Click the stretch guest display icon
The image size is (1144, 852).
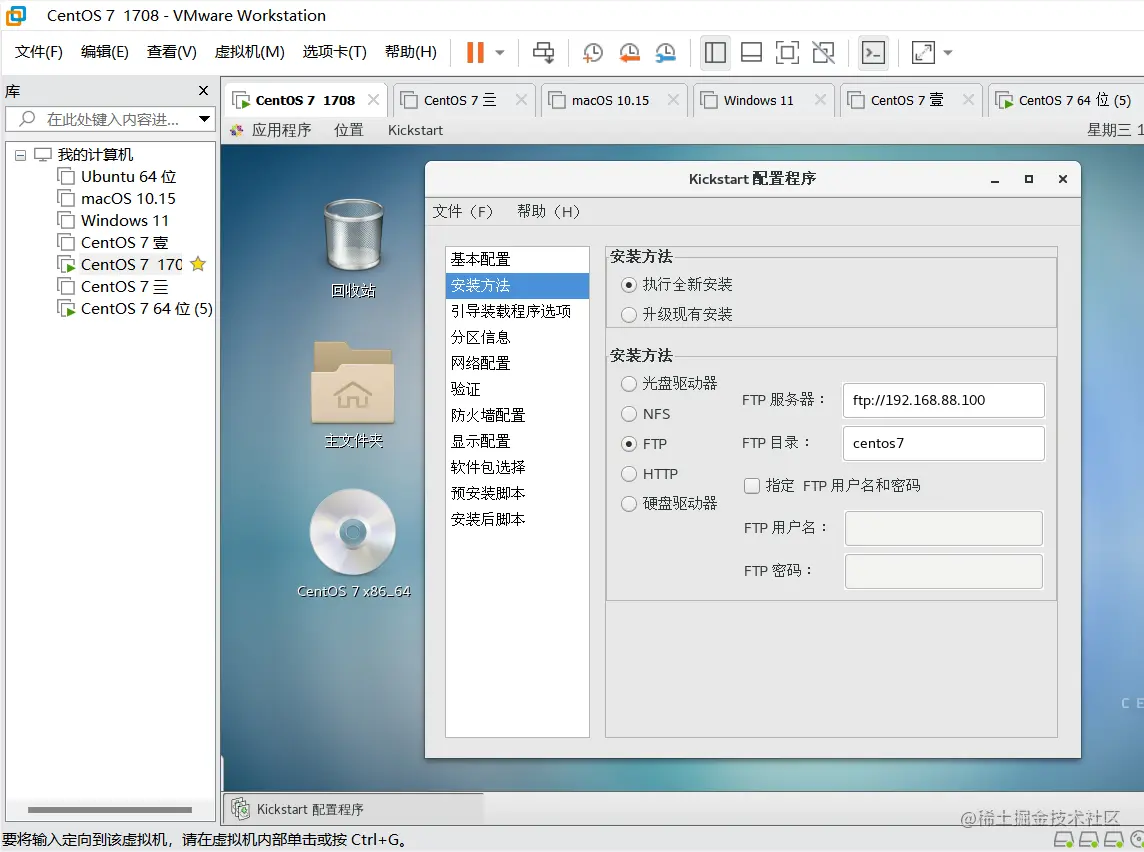[923, 53]
